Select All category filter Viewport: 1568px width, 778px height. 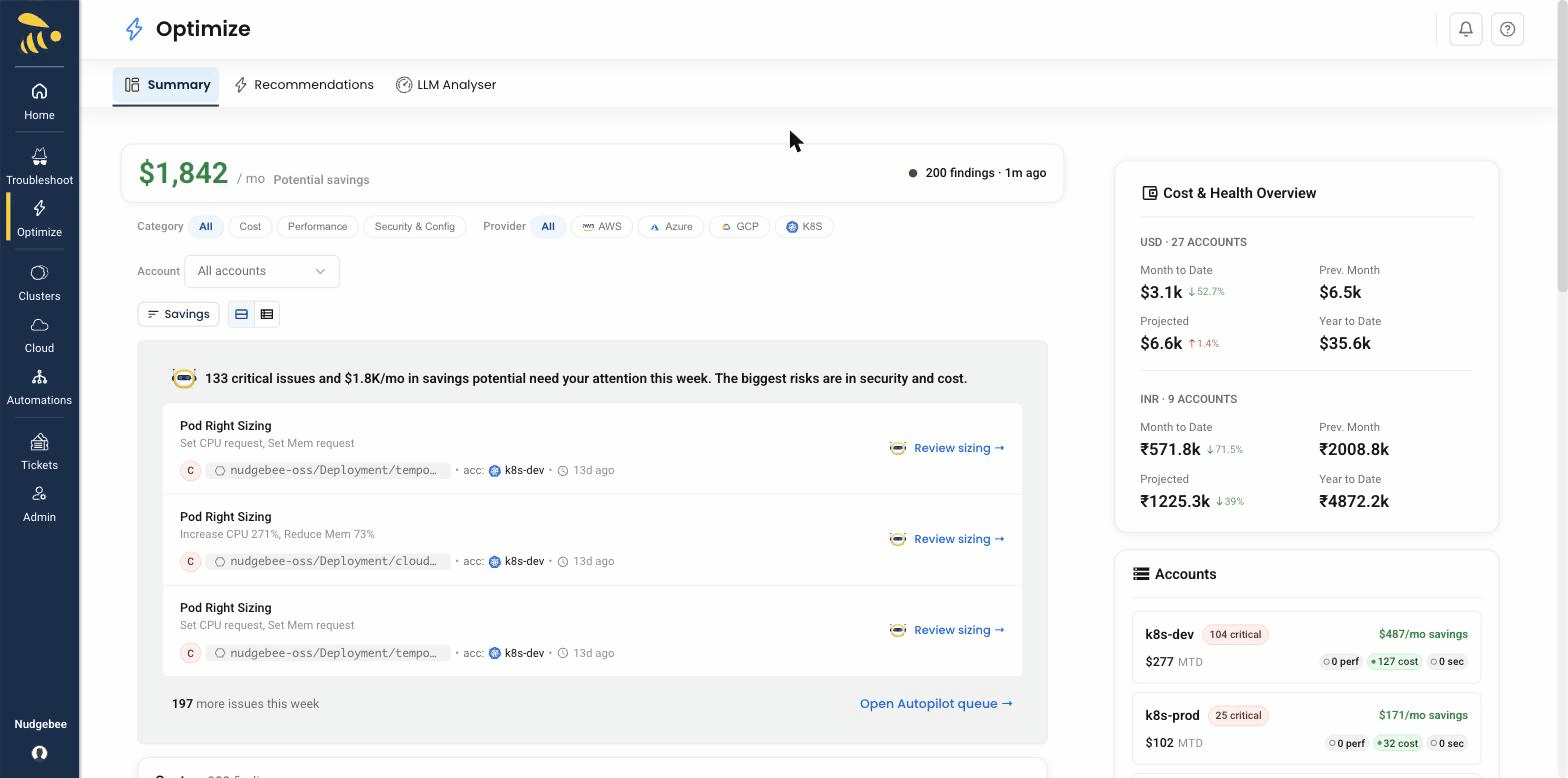click(205, 227)
